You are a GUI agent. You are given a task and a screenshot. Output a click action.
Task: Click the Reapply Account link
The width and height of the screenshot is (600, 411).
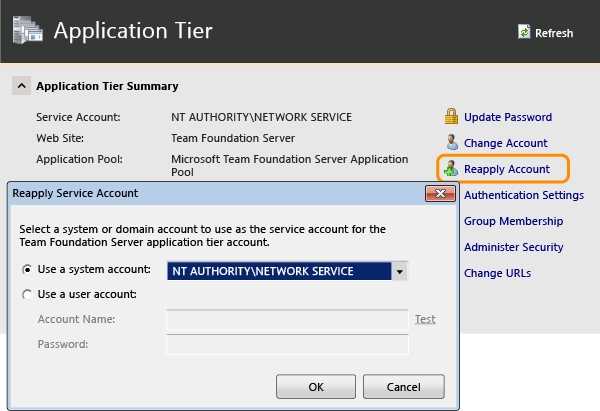point(507,169)
